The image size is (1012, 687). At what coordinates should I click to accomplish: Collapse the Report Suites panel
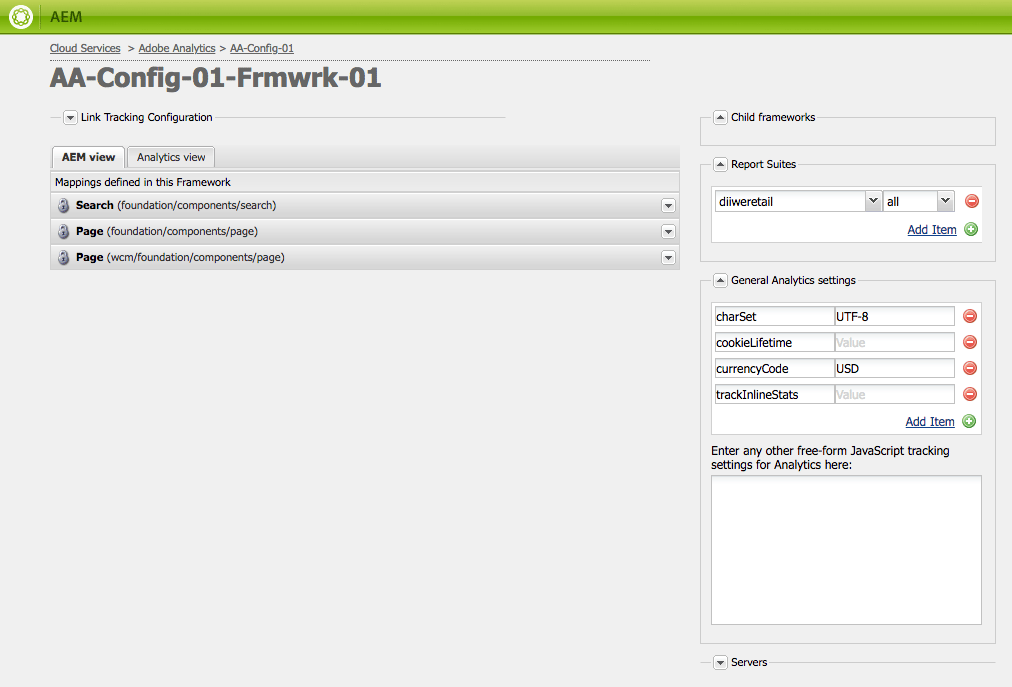point(720,164)
